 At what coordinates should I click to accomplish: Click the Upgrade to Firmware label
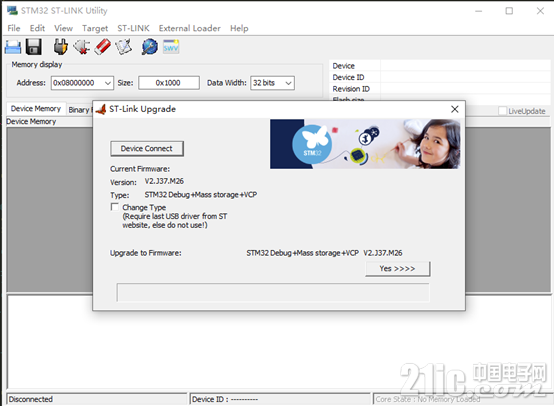point(146,253)
